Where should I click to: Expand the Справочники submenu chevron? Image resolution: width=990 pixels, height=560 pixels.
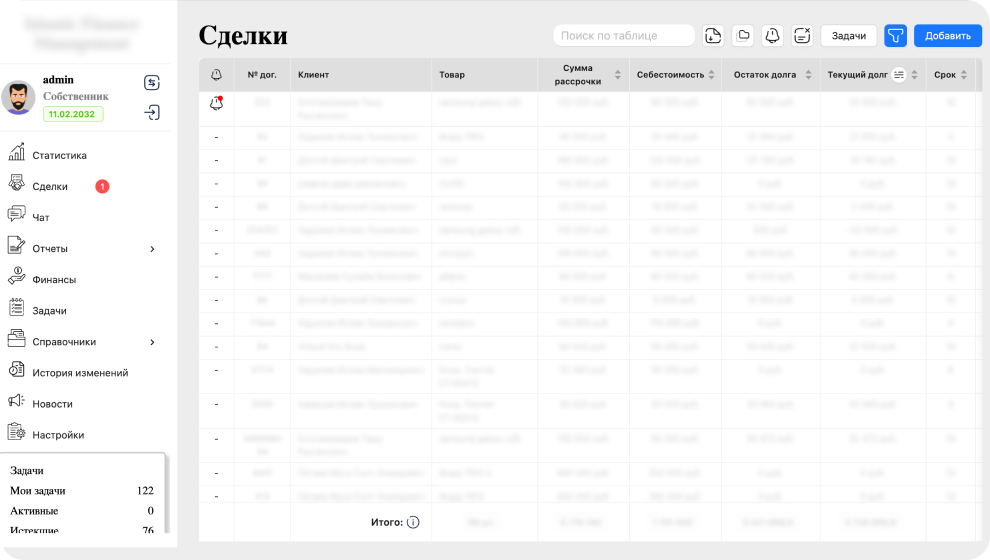click(x=152, y=342)
